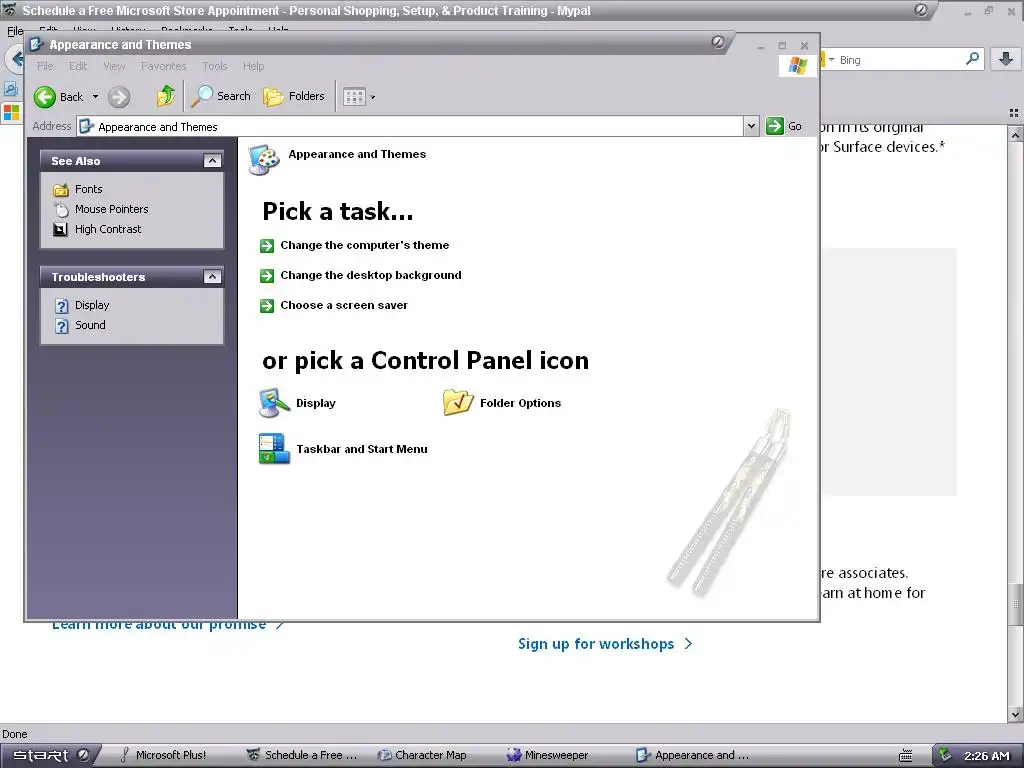Collapse the See Also panel

point(212,161)
